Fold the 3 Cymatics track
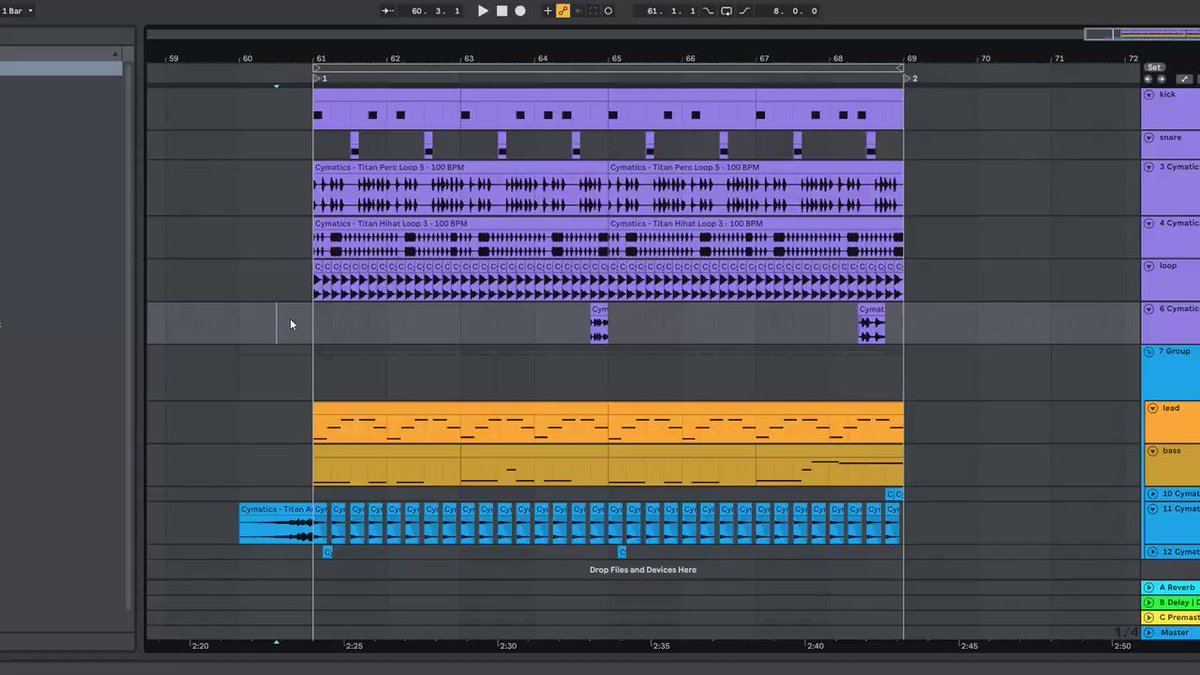 pyautogui.click(x=1149, y=167)
